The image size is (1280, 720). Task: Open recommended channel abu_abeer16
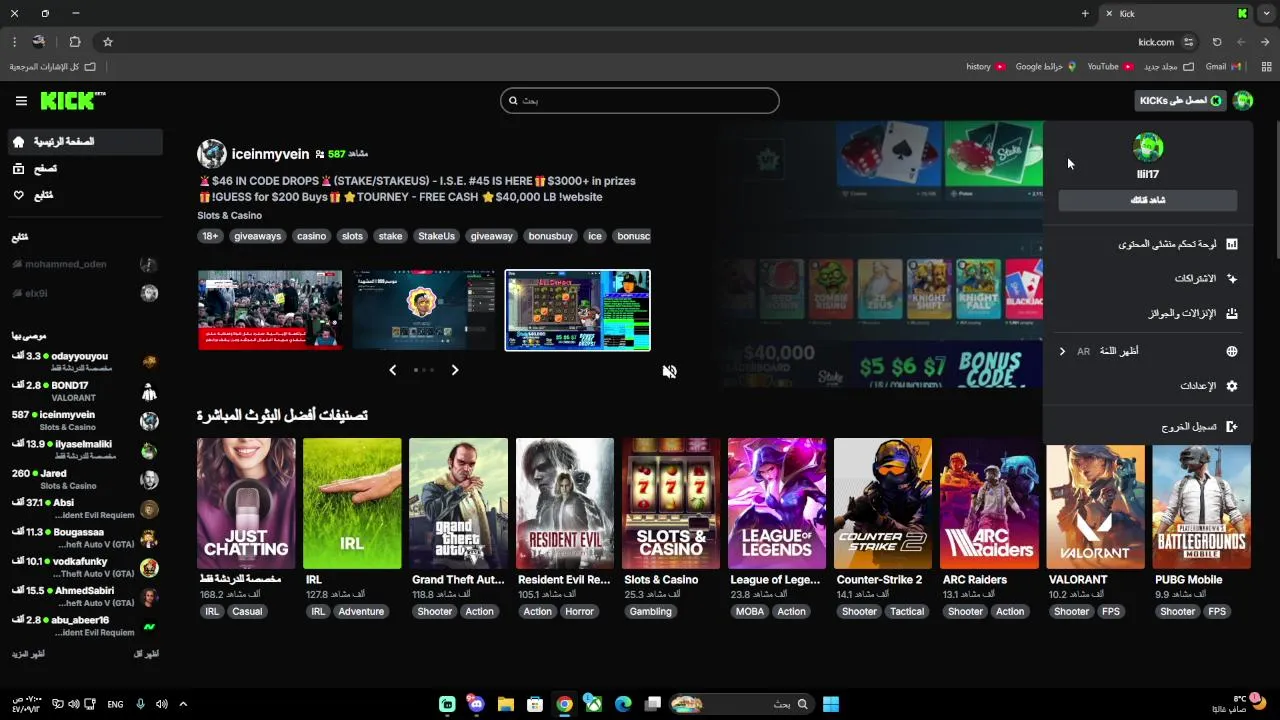click(x=84, y=626)
